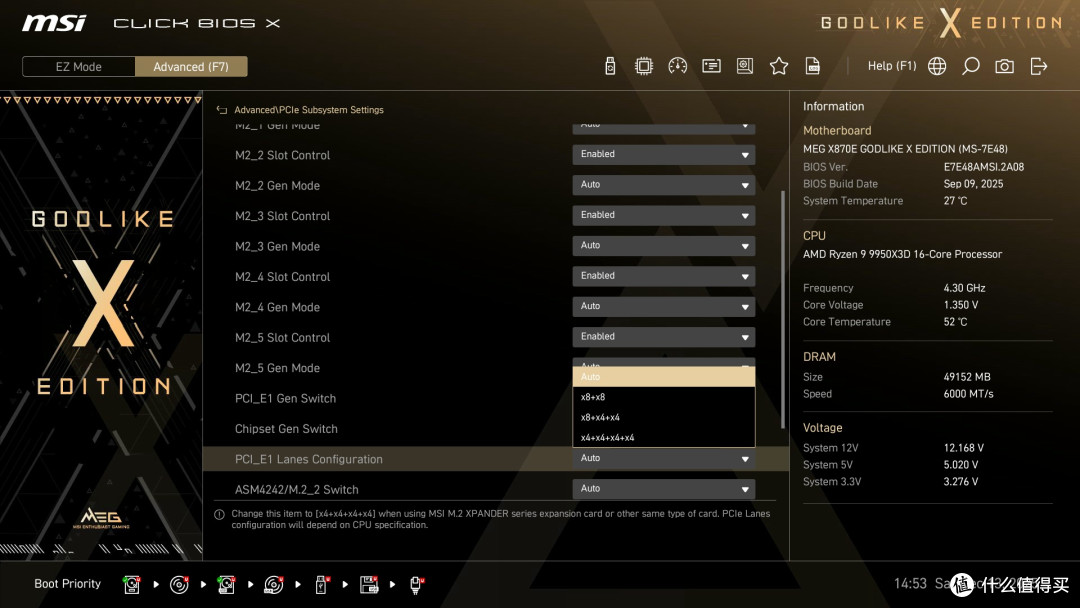This screenshot has height=608, width=1080.
Task: Open M2_3 Slot Control dropdown
Action: (x=663, y=215)
